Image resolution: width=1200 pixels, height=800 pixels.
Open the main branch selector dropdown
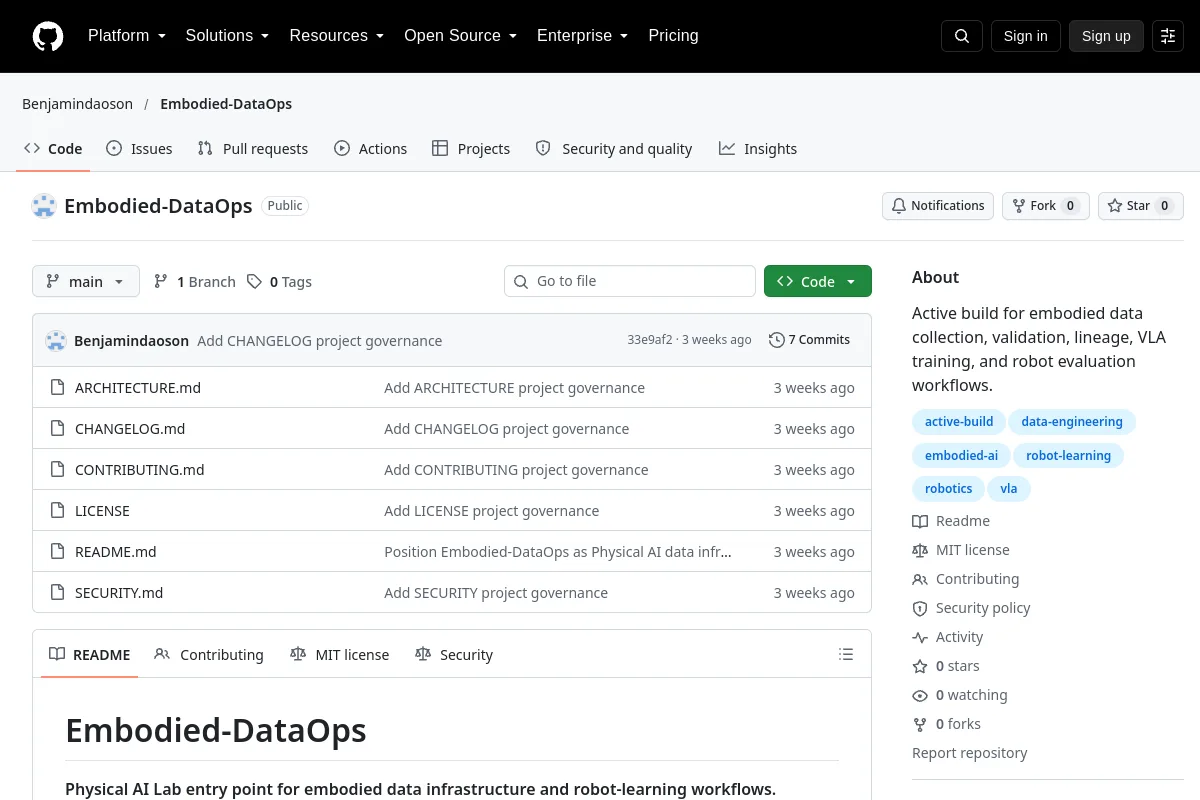(86, 282)
